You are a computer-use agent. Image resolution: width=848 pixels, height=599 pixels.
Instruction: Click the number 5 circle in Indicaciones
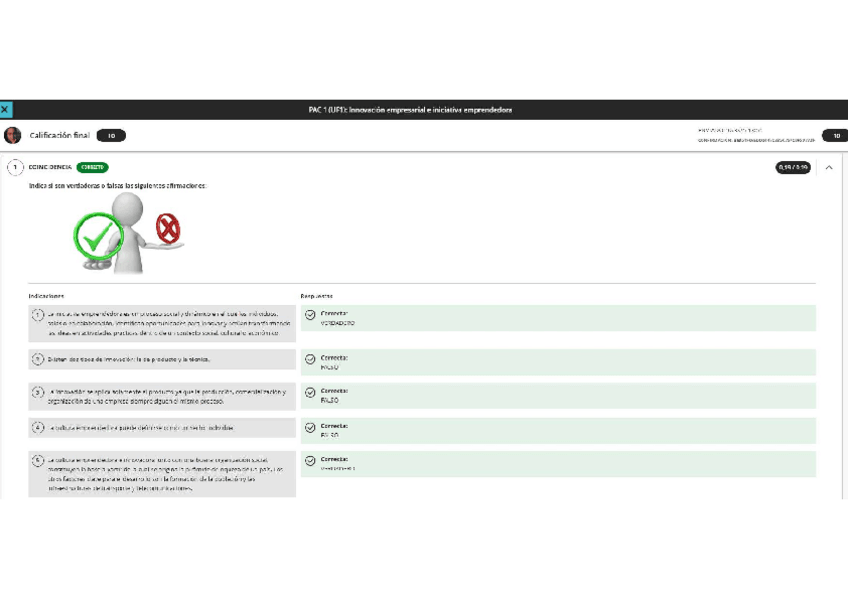(37, 461)
